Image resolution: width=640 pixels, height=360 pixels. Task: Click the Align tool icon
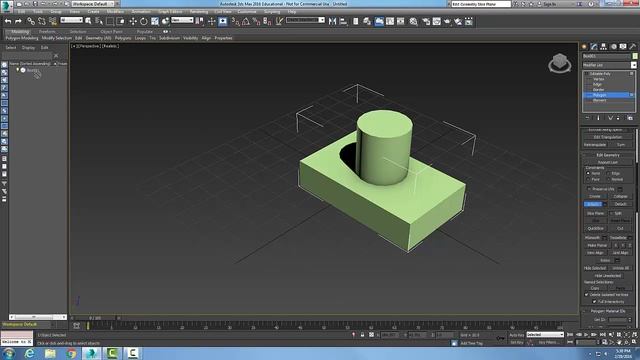click(x=343, y=21)
